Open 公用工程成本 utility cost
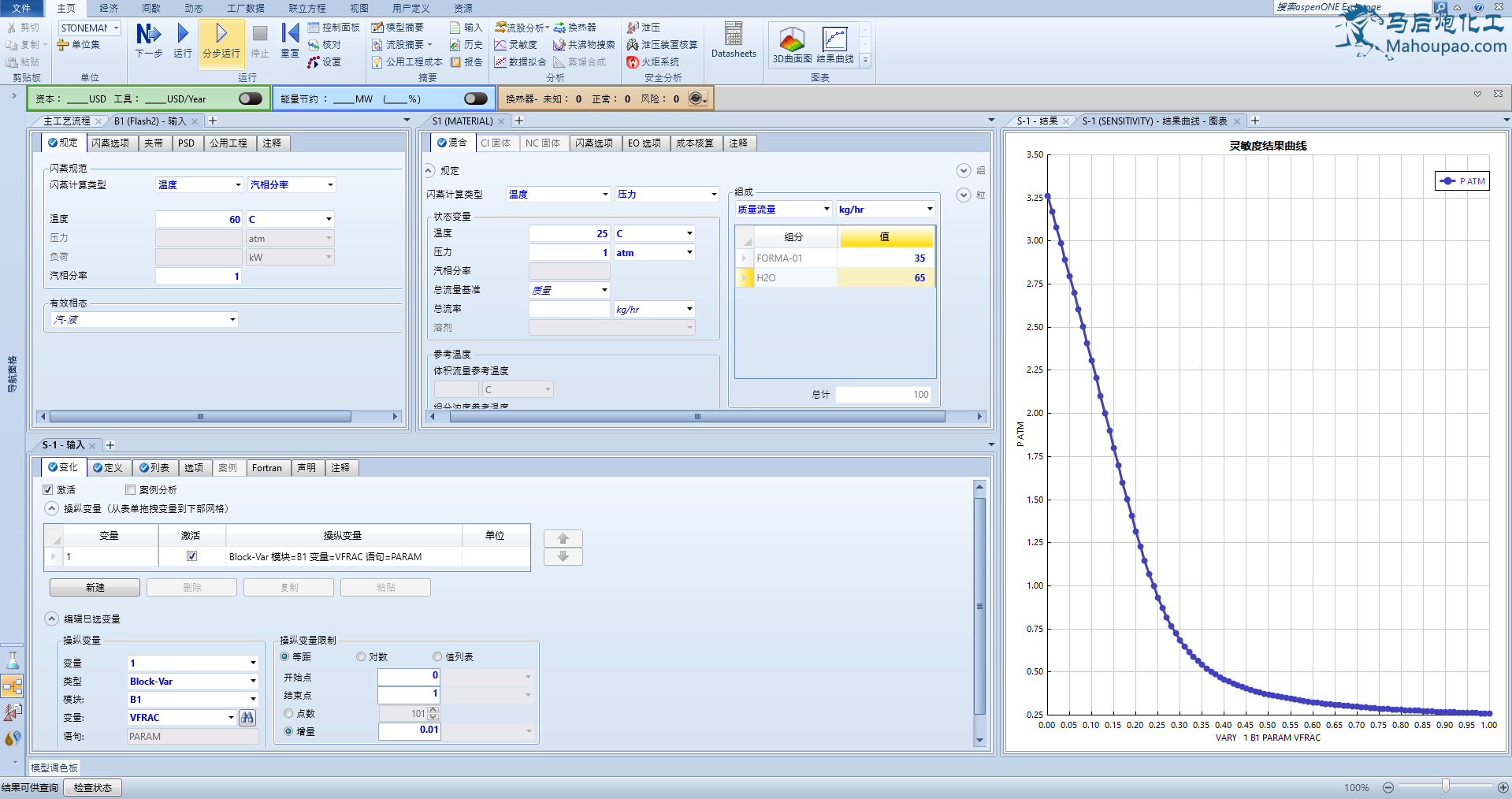The height and width of the screenshot is (799, 1512). 407,62
